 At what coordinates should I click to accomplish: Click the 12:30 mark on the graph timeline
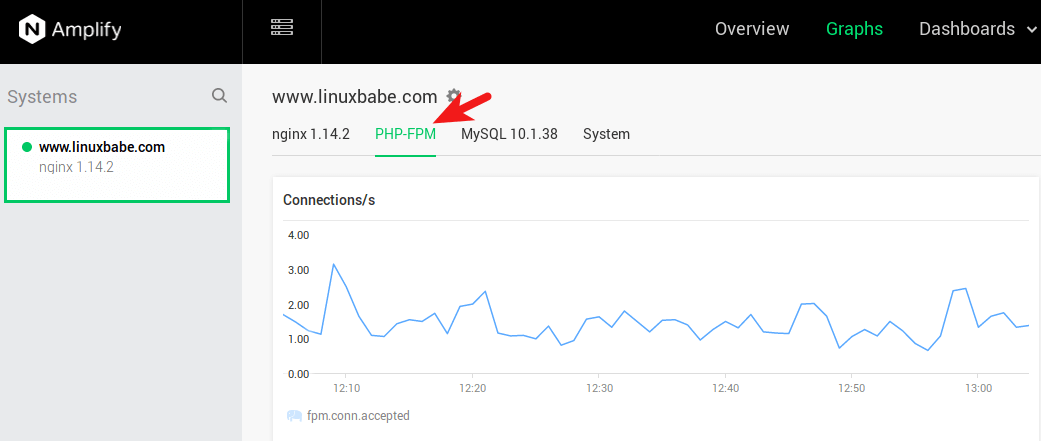pyautogui.click(x=599, y=388)
